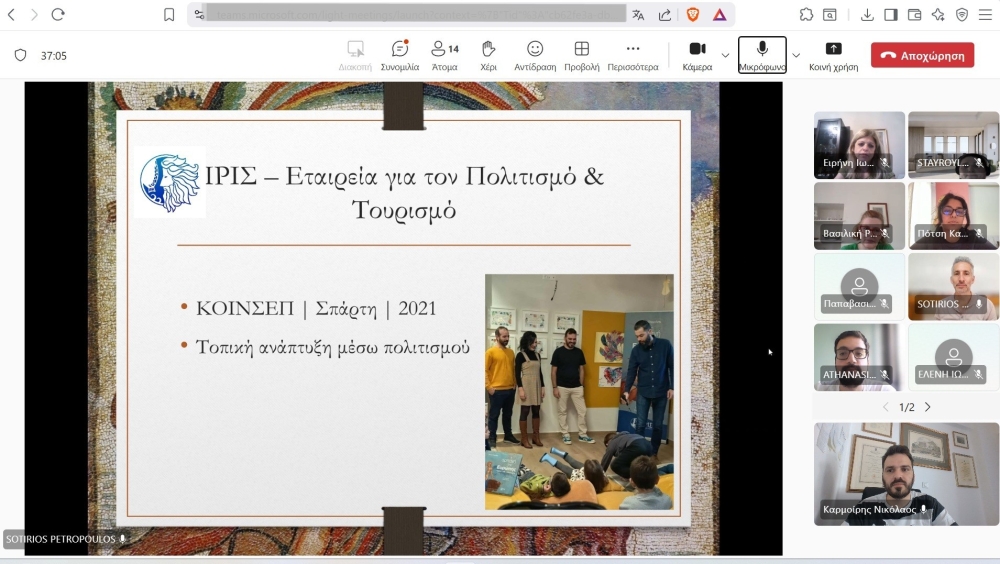
Task: Open browser downloads
Action: pyautogui.click(x=867, y=14)
